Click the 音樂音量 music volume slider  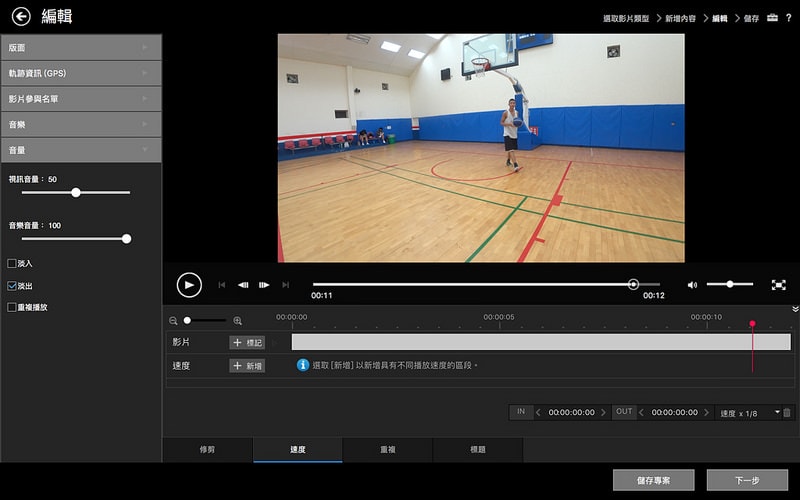tap(76, 239)
